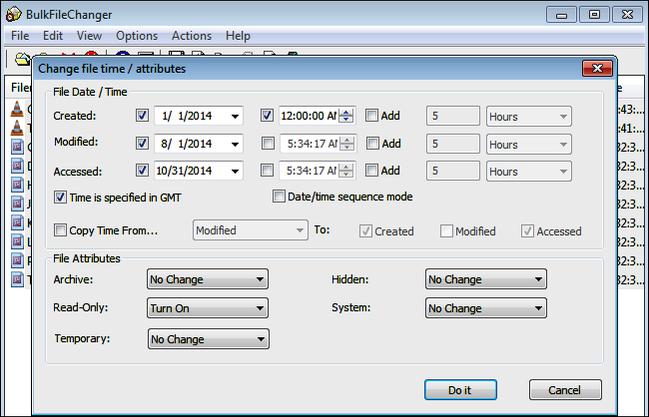649x417 pixels.
Task: Click the disabled Accessed target checkbox
Action: tap(527, 231)
